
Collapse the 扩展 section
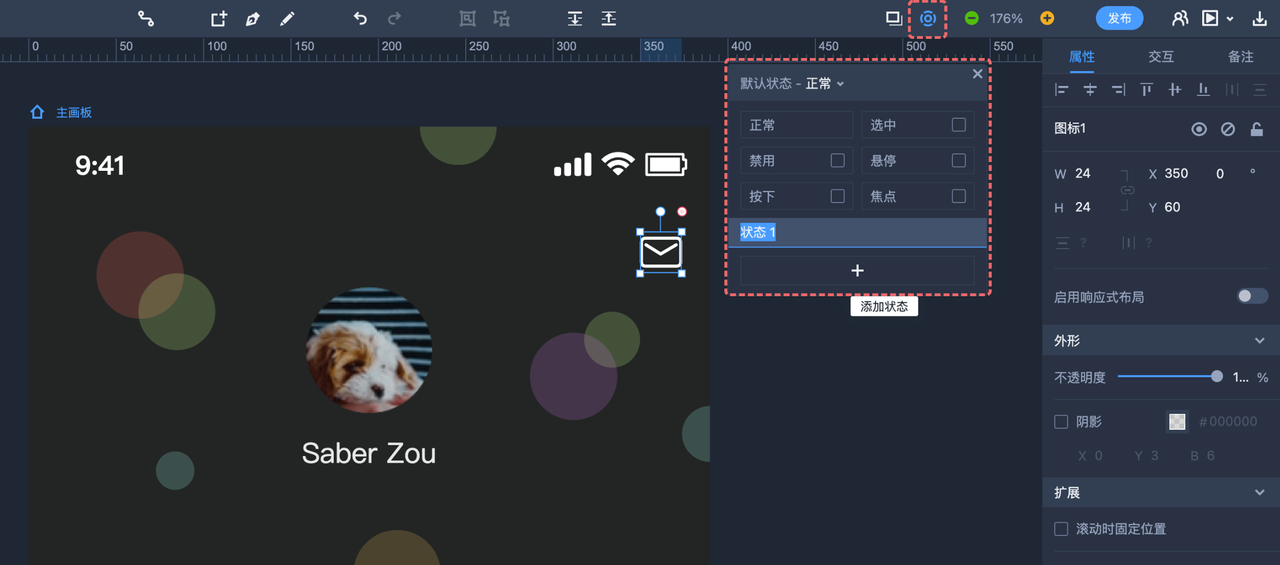click(1260, 493)
